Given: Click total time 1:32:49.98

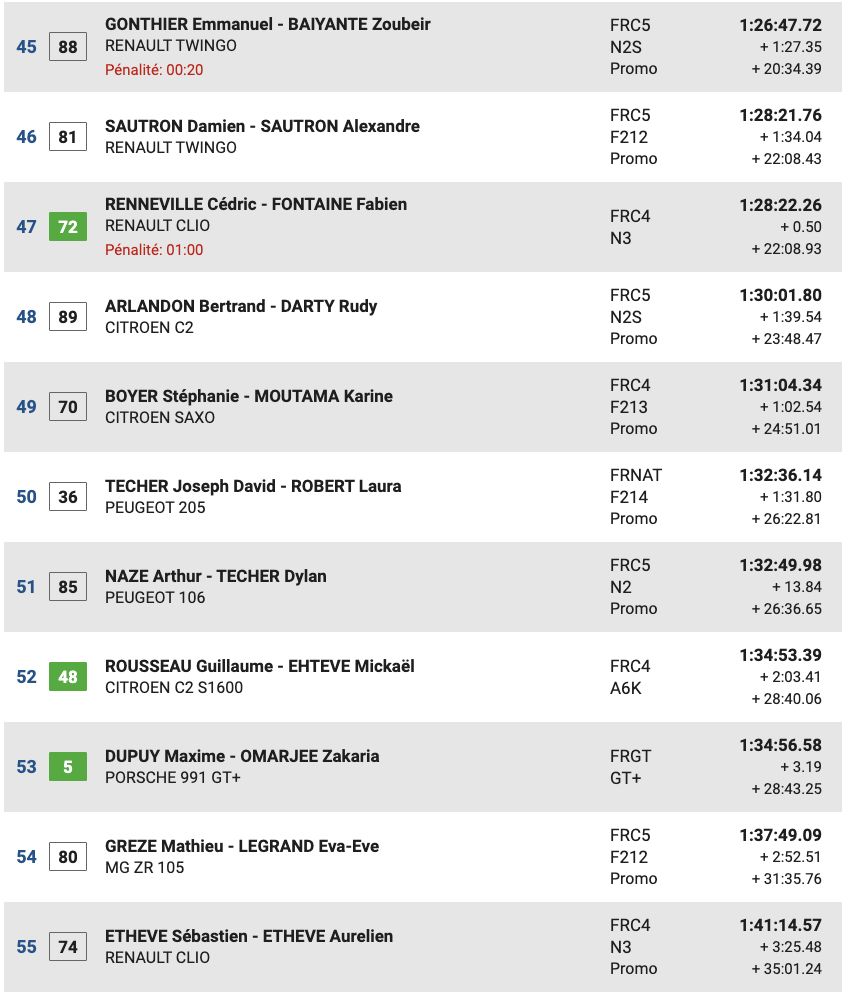Looking at the screenshot, I should tap(780, 565).
